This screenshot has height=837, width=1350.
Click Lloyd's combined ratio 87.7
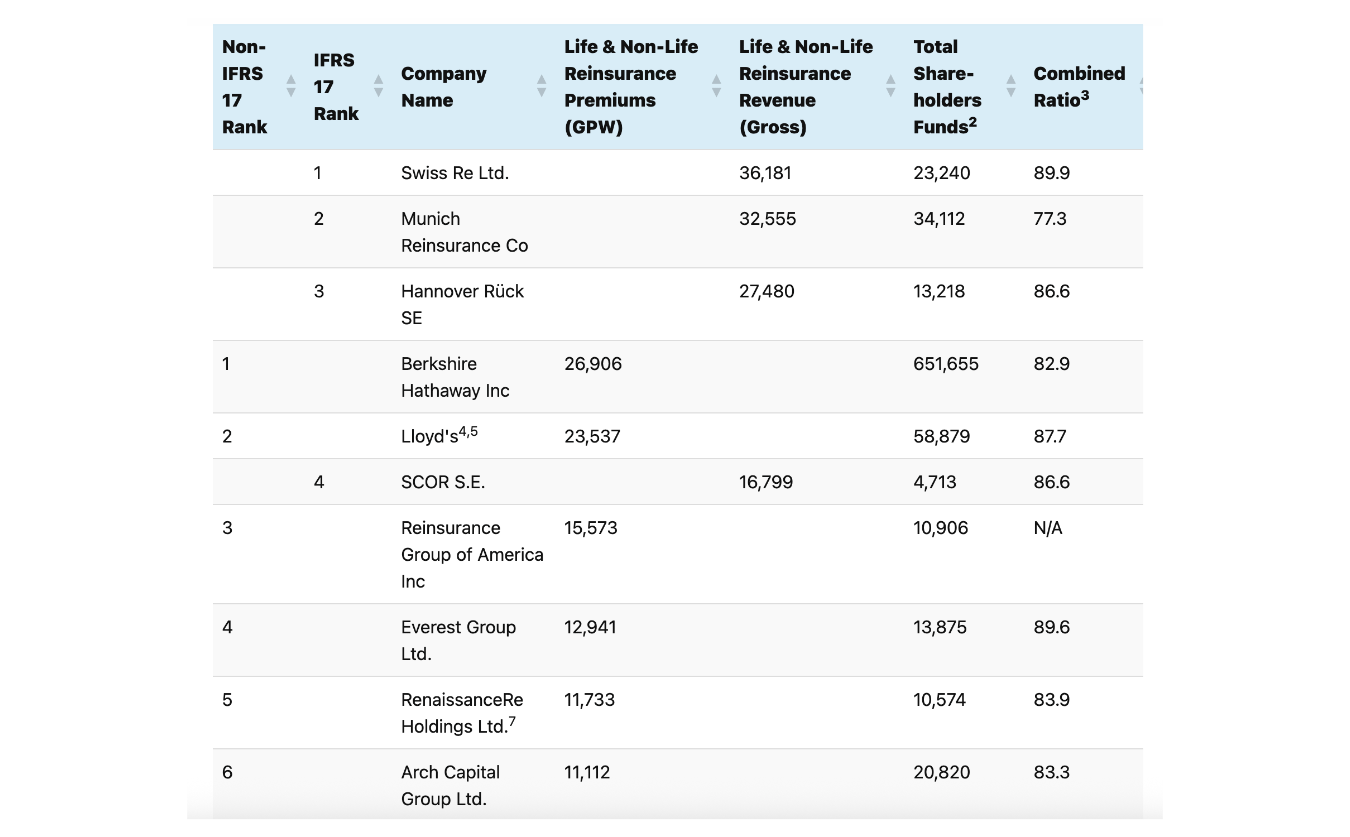pyautogui.click(x=1051, y=436)
